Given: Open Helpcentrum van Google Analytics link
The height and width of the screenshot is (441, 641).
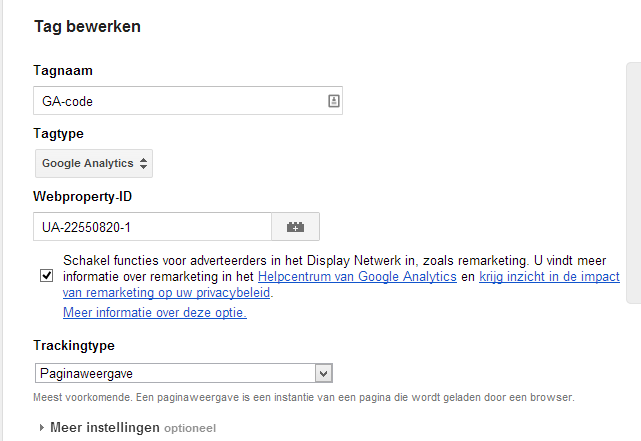Looking at the screenshot, I should [x=357, y=277].
